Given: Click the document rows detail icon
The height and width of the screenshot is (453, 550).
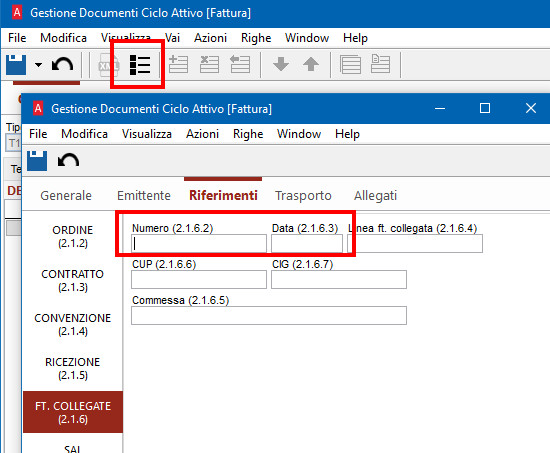Looking at the screenshot, I should coord(381,64).
